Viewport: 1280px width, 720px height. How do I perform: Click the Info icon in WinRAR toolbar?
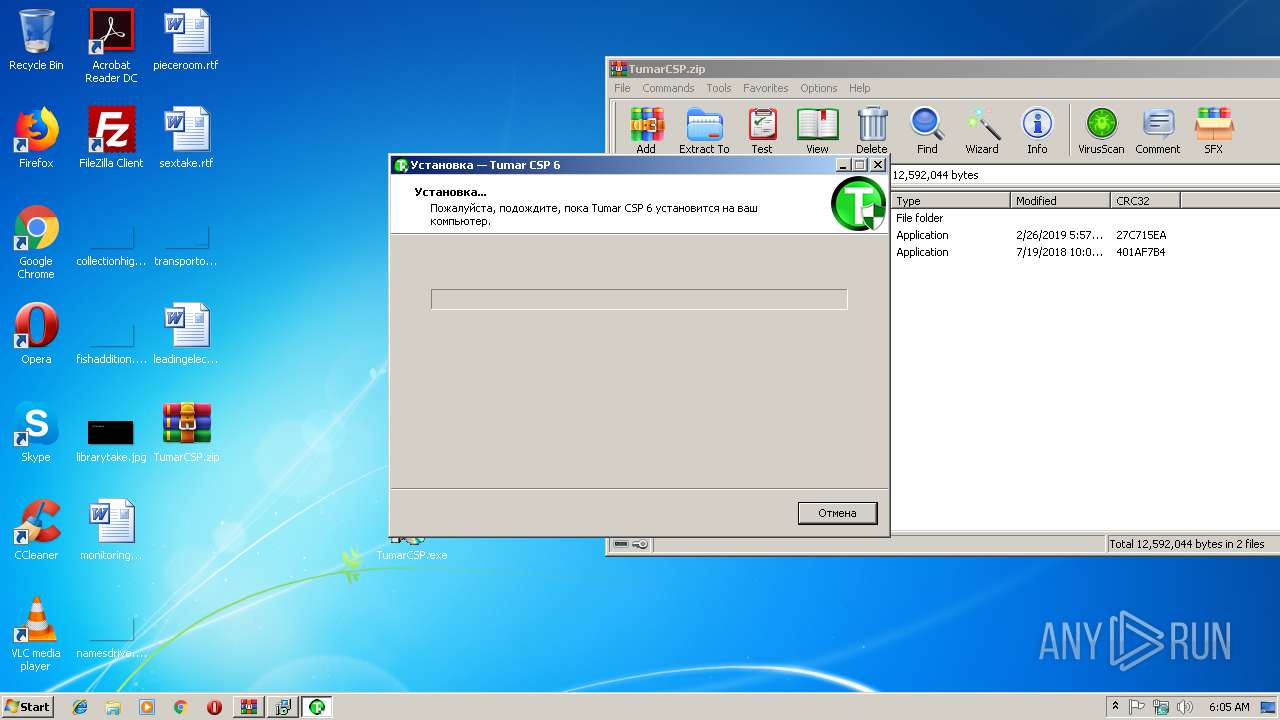point(1037,131)
